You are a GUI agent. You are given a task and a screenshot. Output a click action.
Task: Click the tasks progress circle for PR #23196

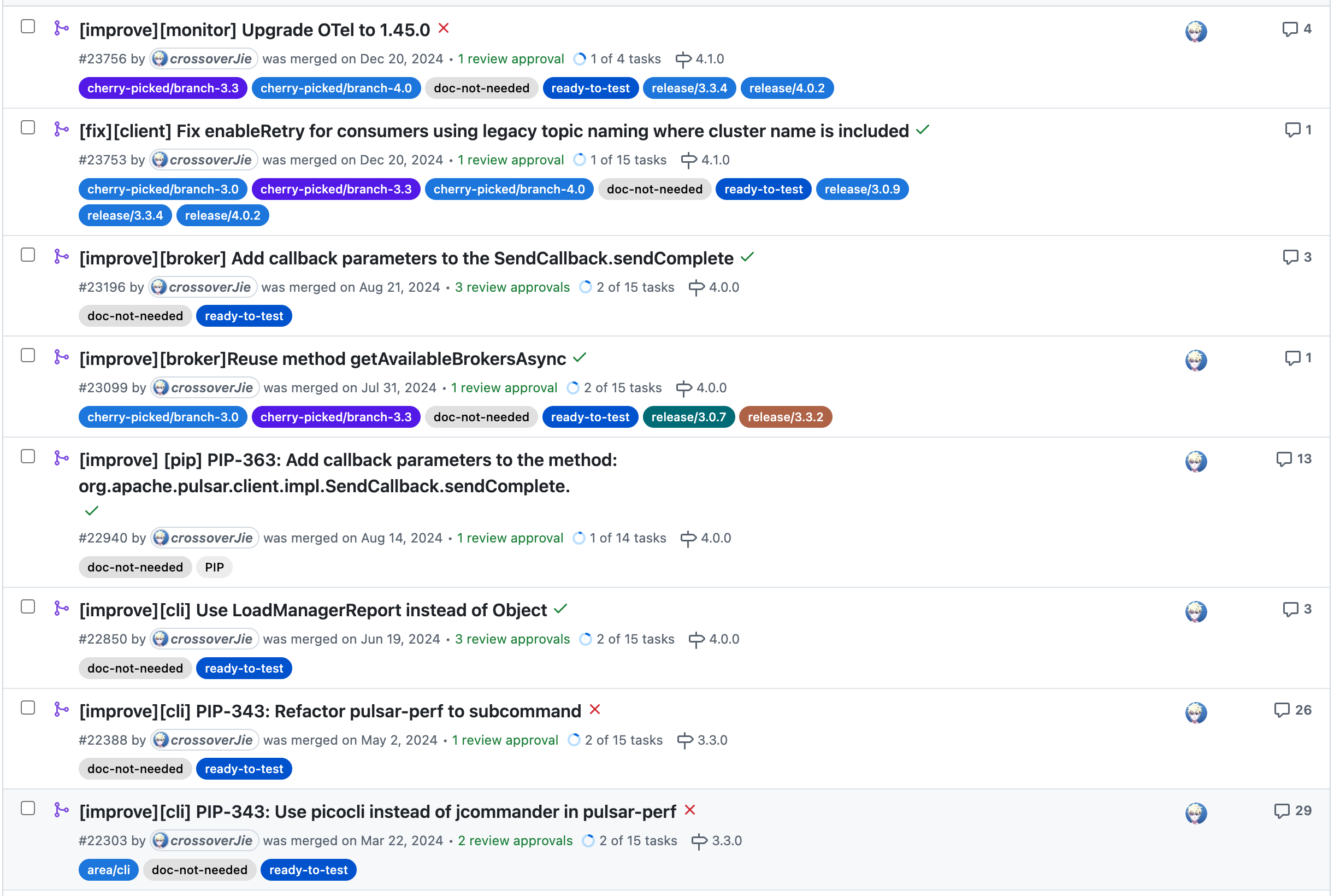point(586,287)
